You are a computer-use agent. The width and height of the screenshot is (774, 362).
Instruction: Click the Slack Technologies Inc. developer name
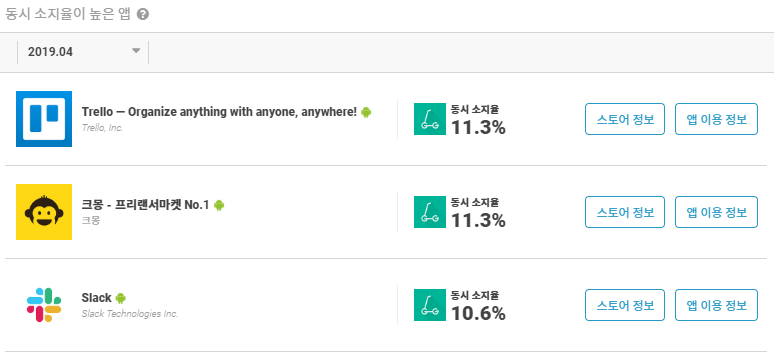130,314
